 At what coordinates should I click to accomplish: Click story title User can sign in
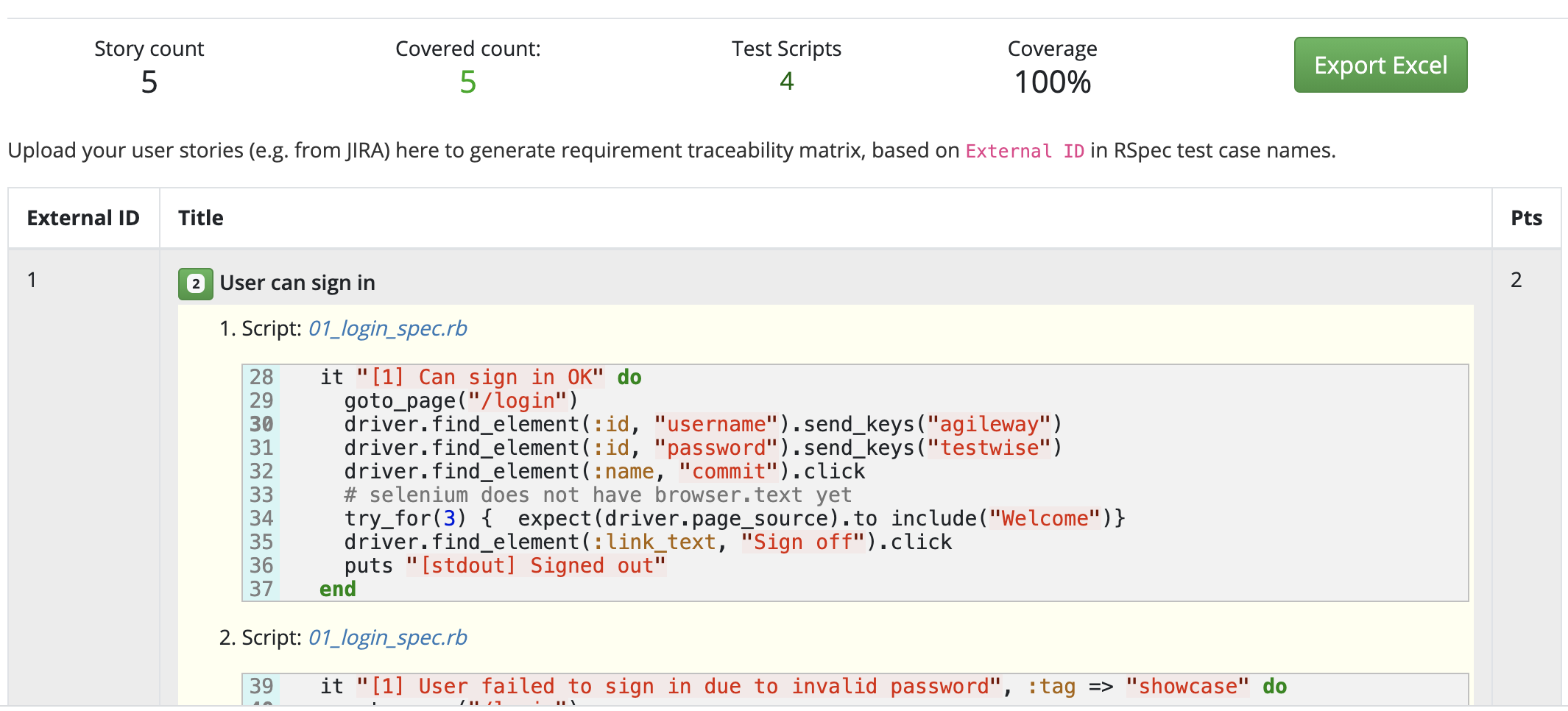[x=297, y=283]
